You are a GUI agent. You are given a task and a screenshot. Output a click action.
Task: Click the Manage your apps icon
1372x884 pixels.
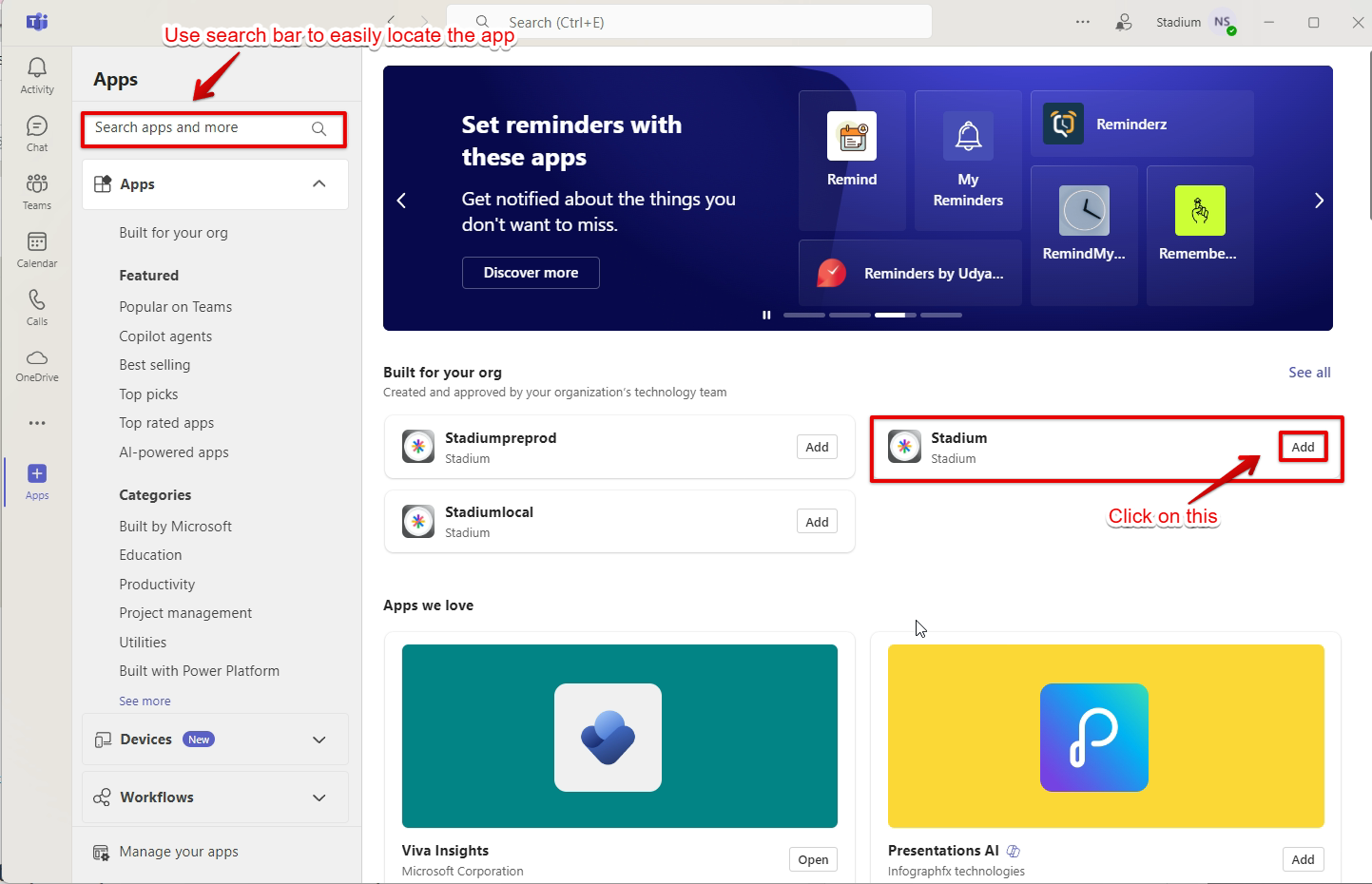(x=102, y=853)
